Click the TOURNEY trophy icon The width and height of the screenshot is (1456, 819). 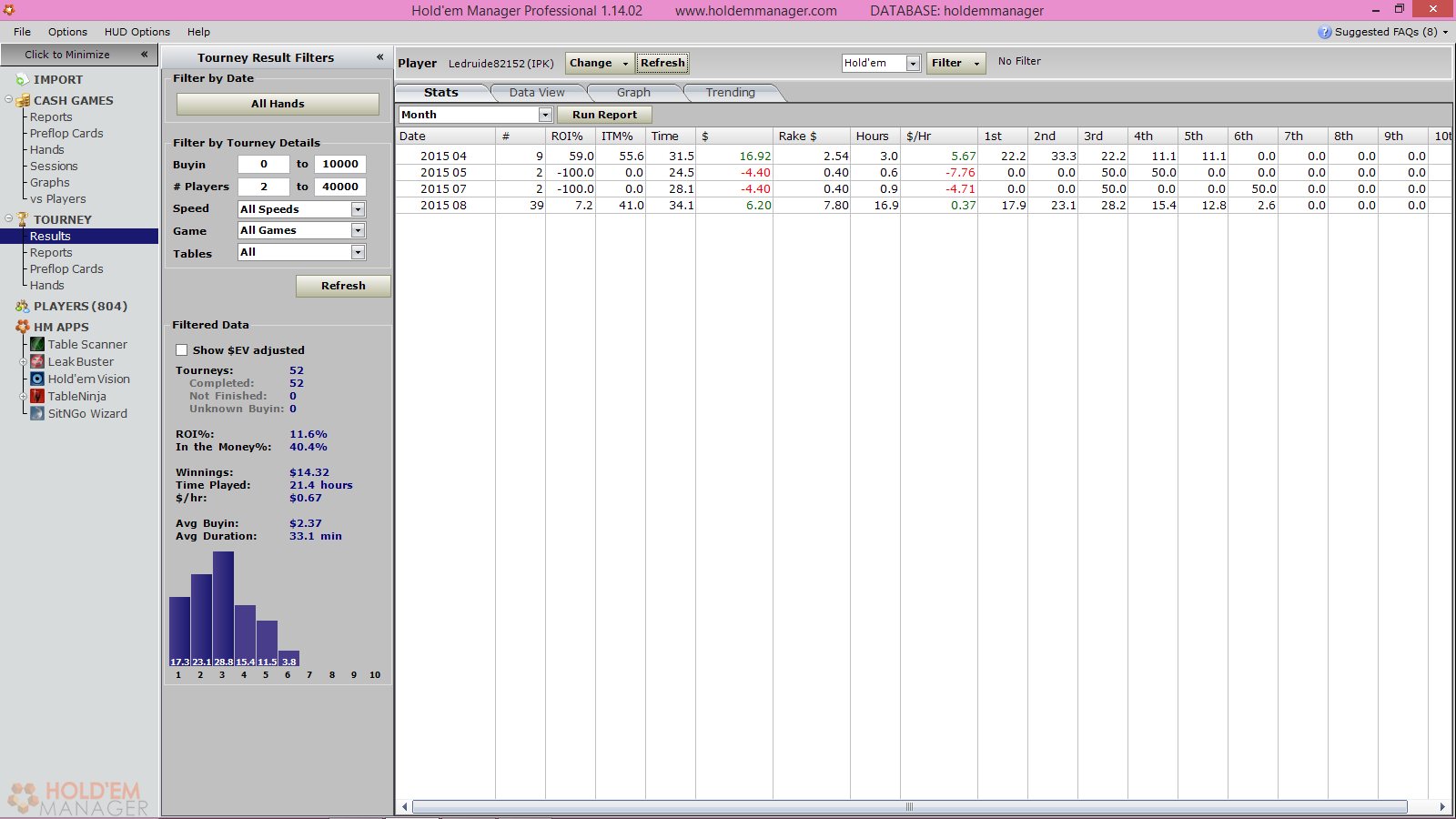click(x=23, y=219)
